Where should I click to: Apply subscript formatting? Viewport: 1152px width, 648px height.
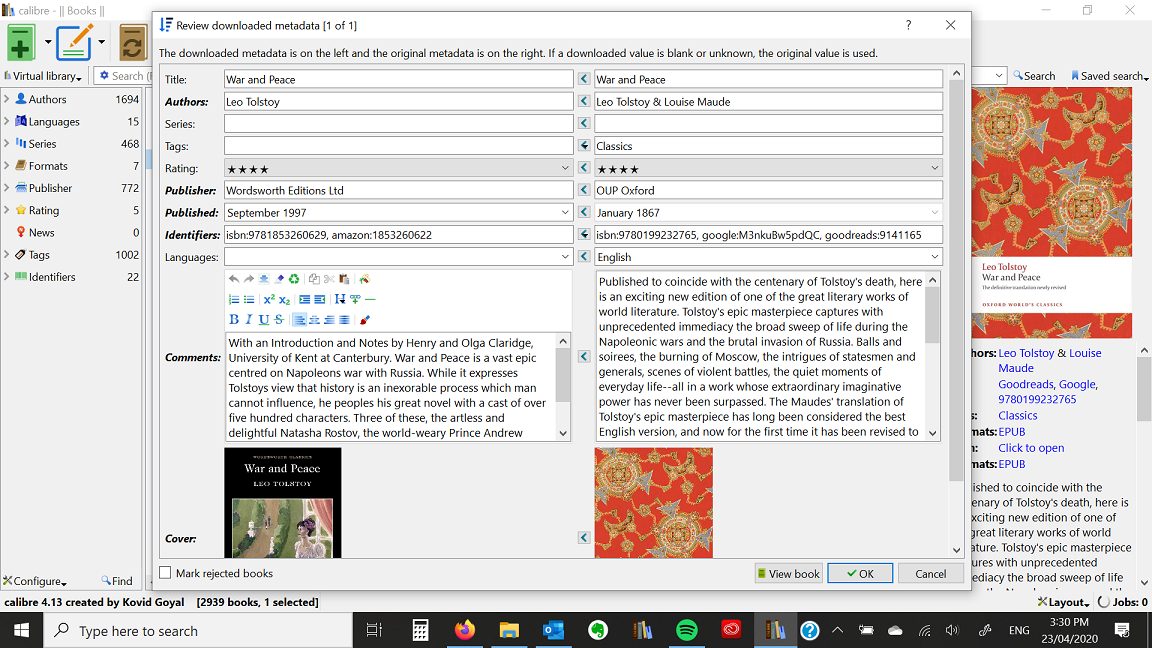(284, 300)
